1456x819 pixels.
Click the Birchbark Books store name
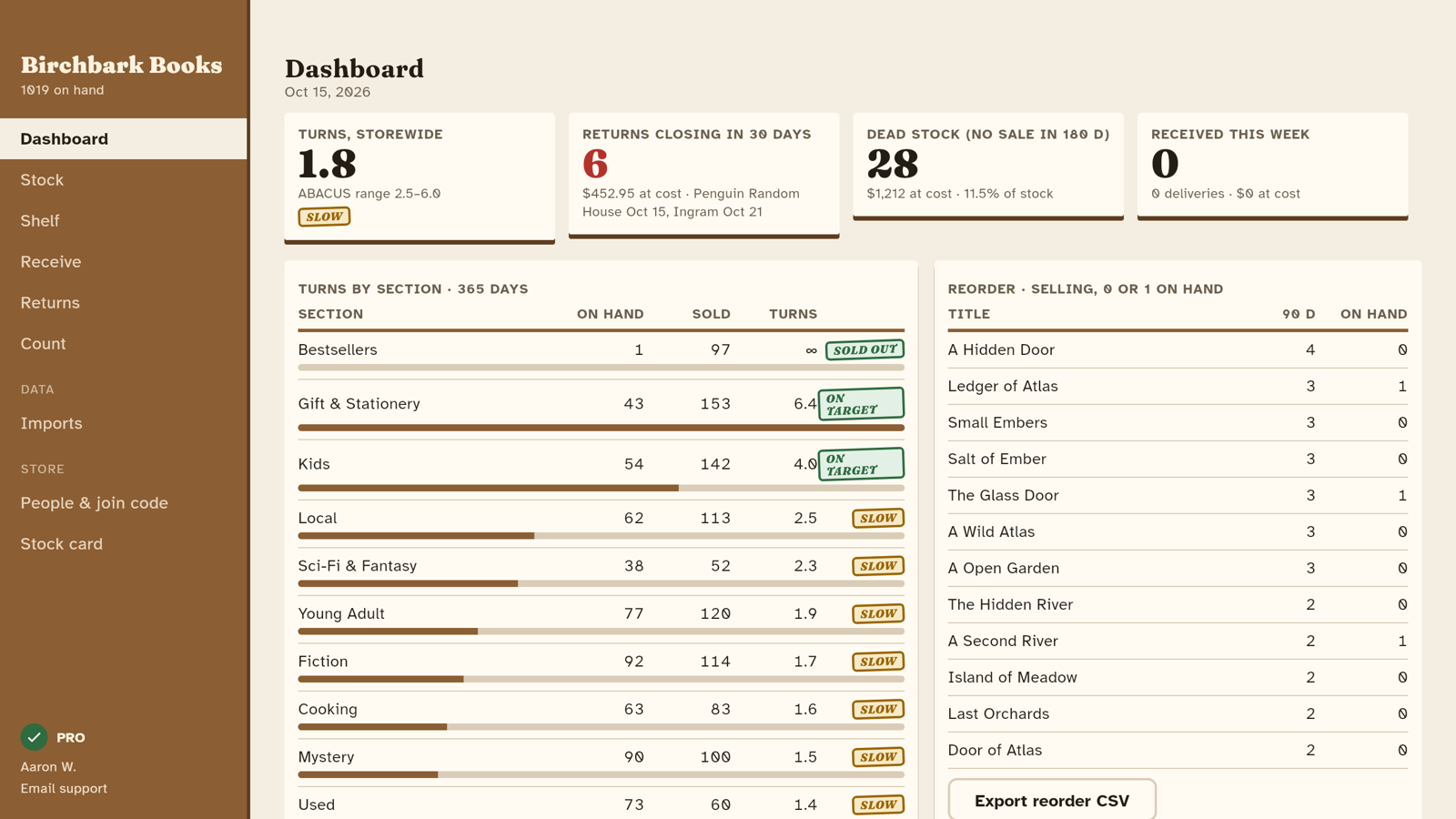click(x=121, y=65)
